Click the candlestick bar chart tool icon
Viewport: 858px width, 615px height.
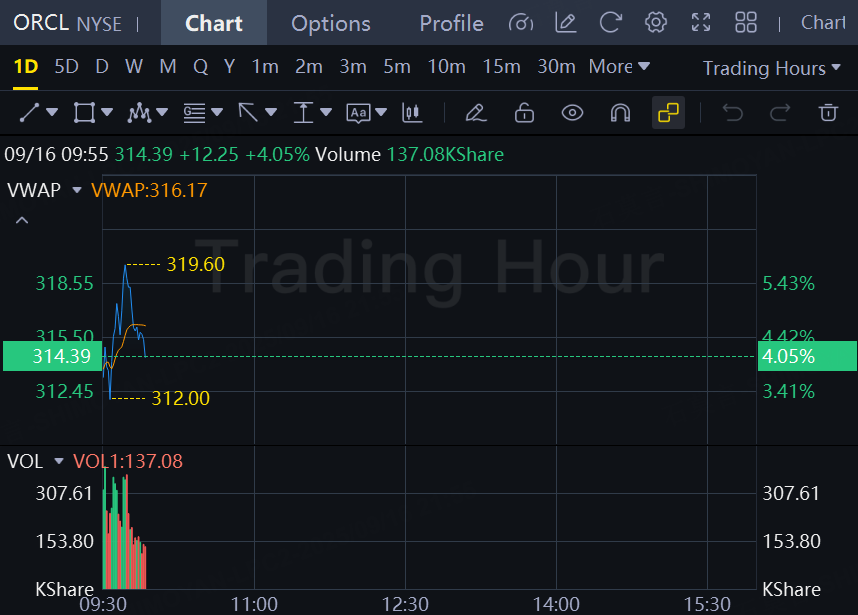pyautogui.click(x=412, y=113)
